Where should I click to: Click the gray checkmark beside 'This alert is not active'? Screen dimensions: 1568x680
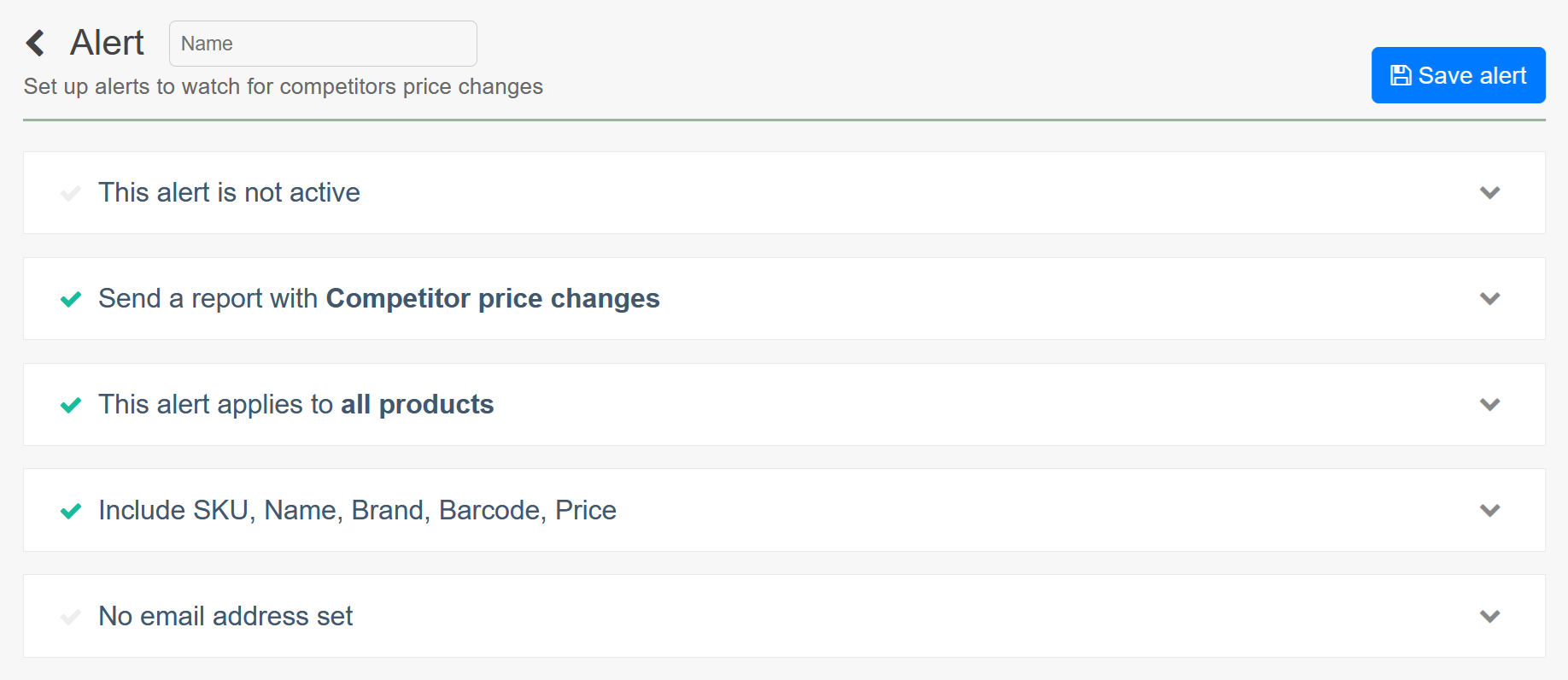(71, 193)
